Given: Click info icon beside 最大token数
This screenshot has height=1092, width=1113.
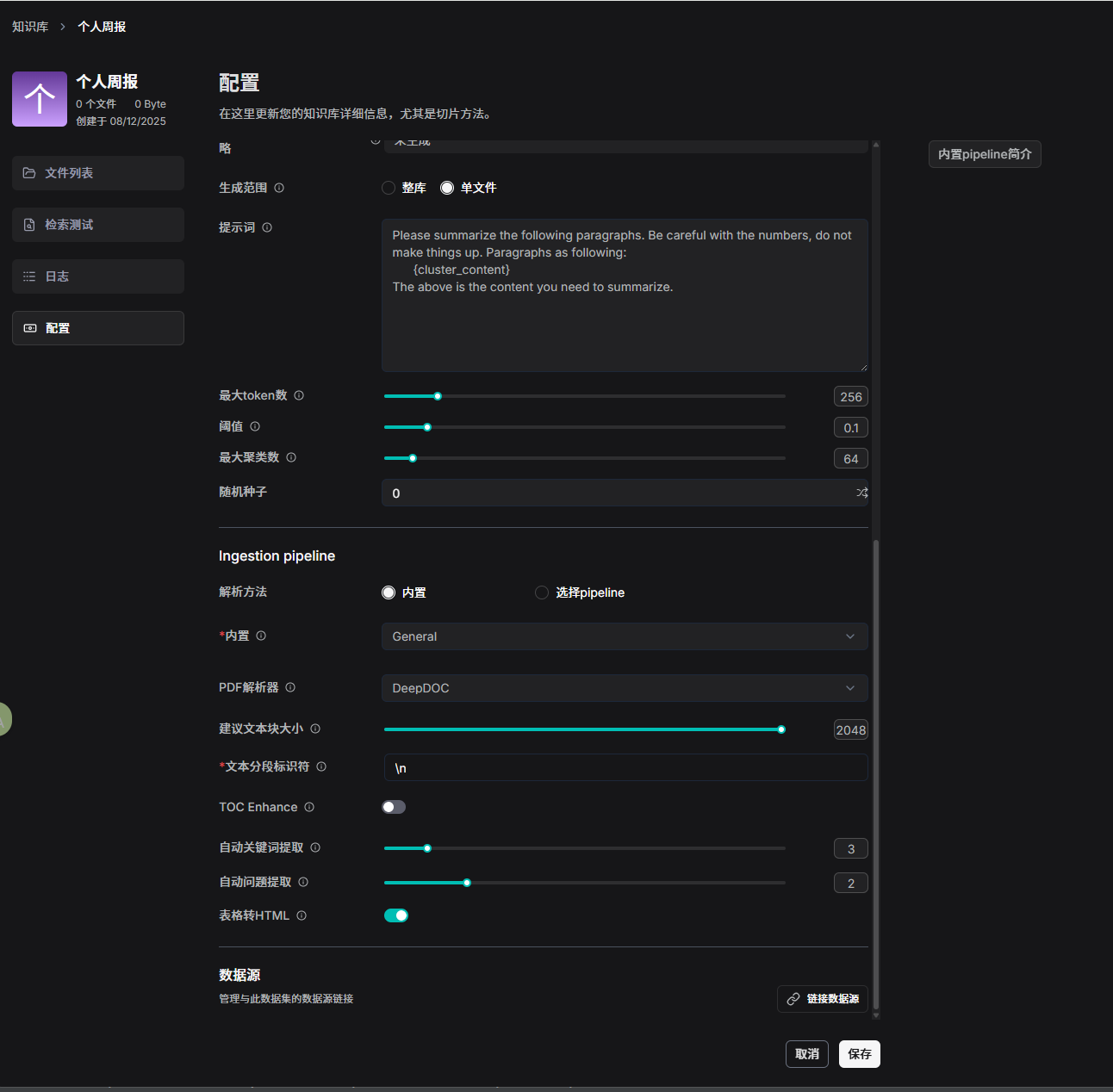Looking at the screenshot, I should point(299,395).
